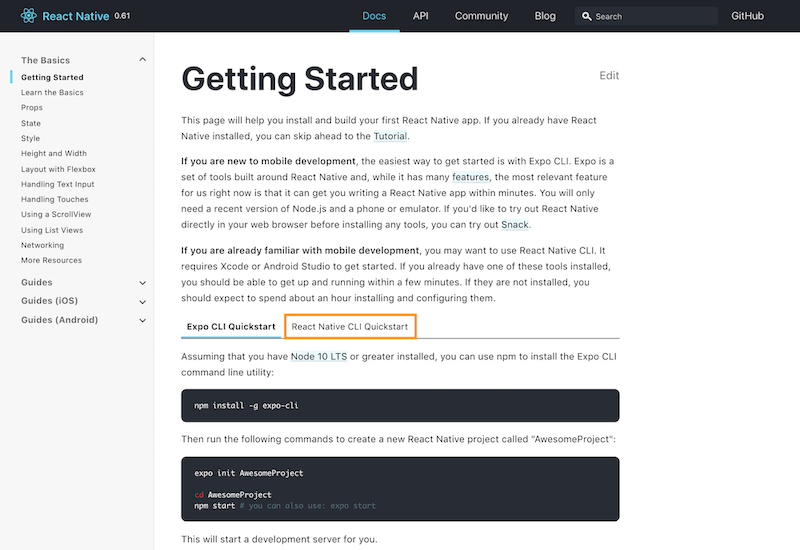Expand the Guides sidebar section

point(143,283)
